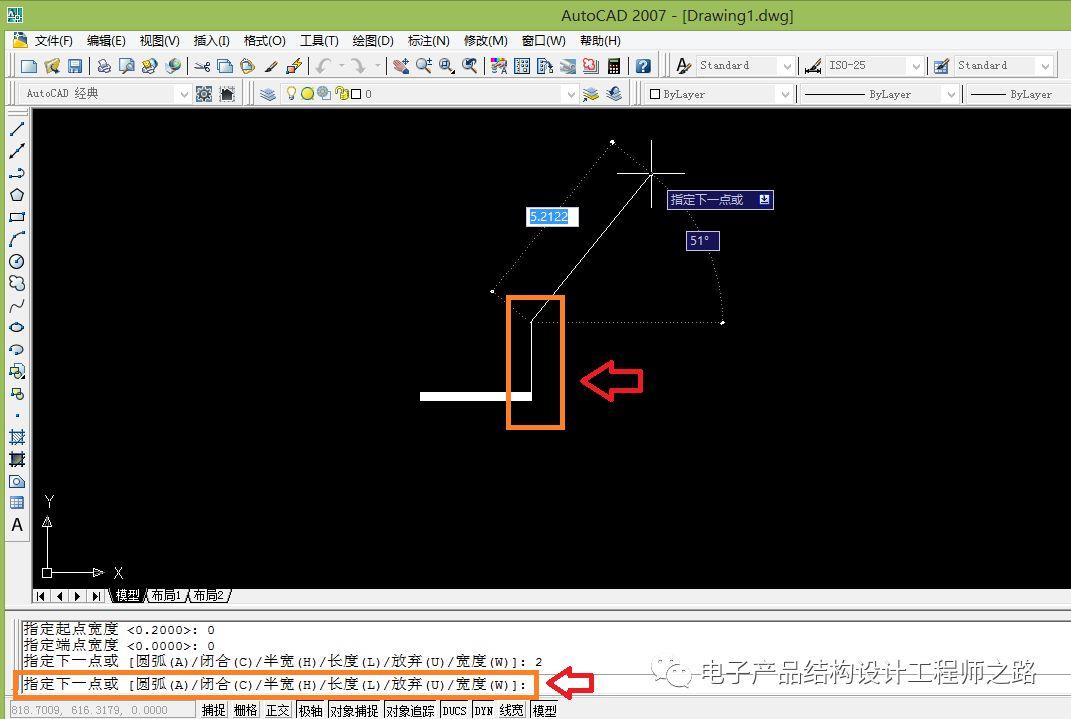Viewport: 1071px width, 719px height.
Task: Click the Plot printer icon
Action: tap(104, 66)
